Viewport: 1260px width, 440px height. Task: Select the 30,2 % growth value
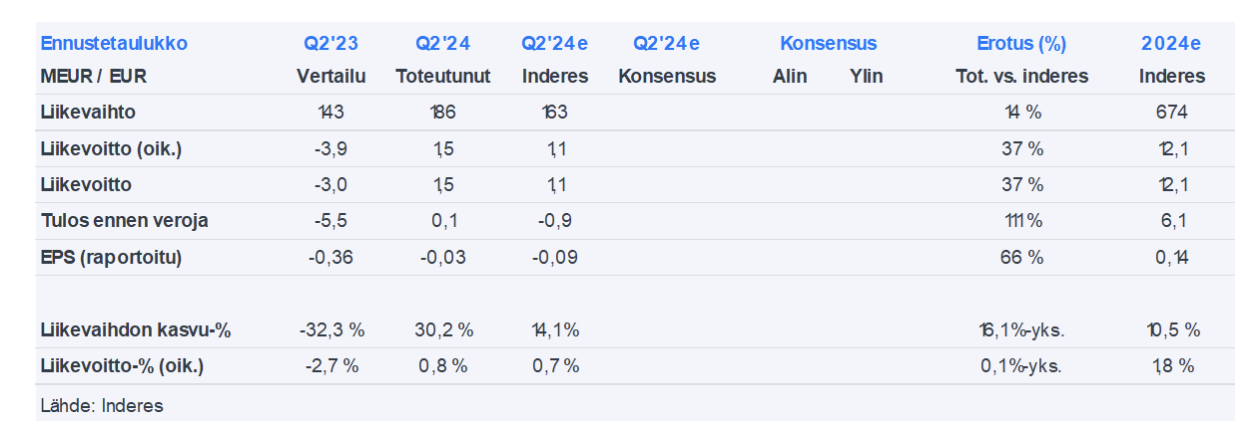click(443, 330)
